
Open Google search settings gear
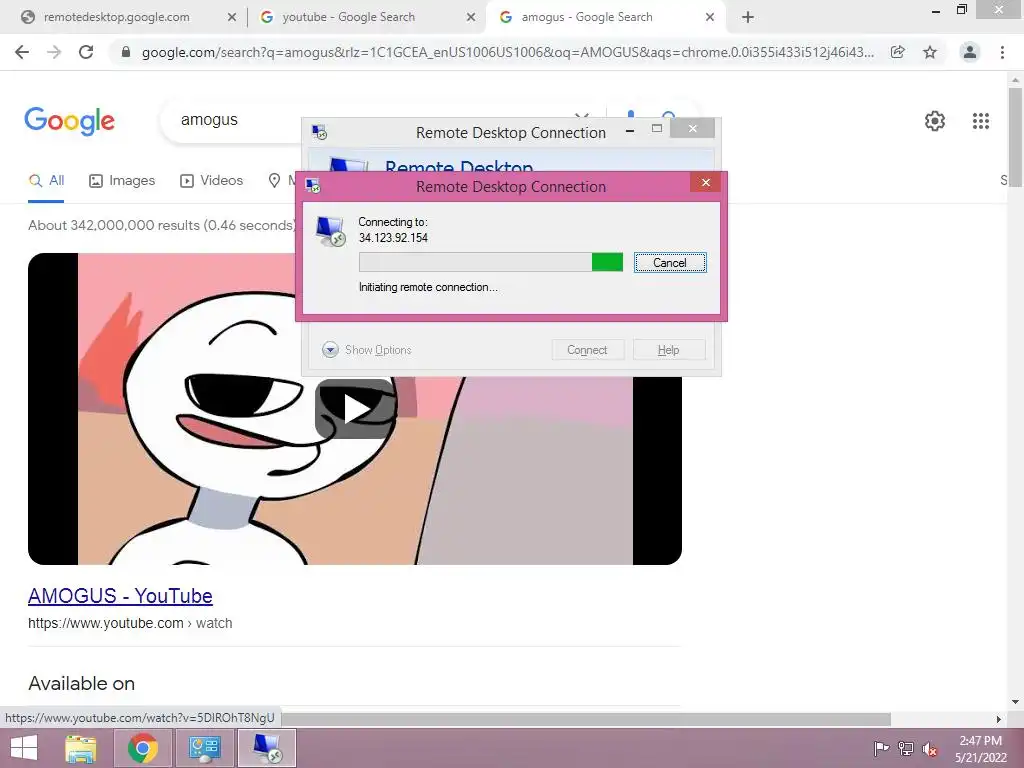pyautogui.click(x=935, y=121)
